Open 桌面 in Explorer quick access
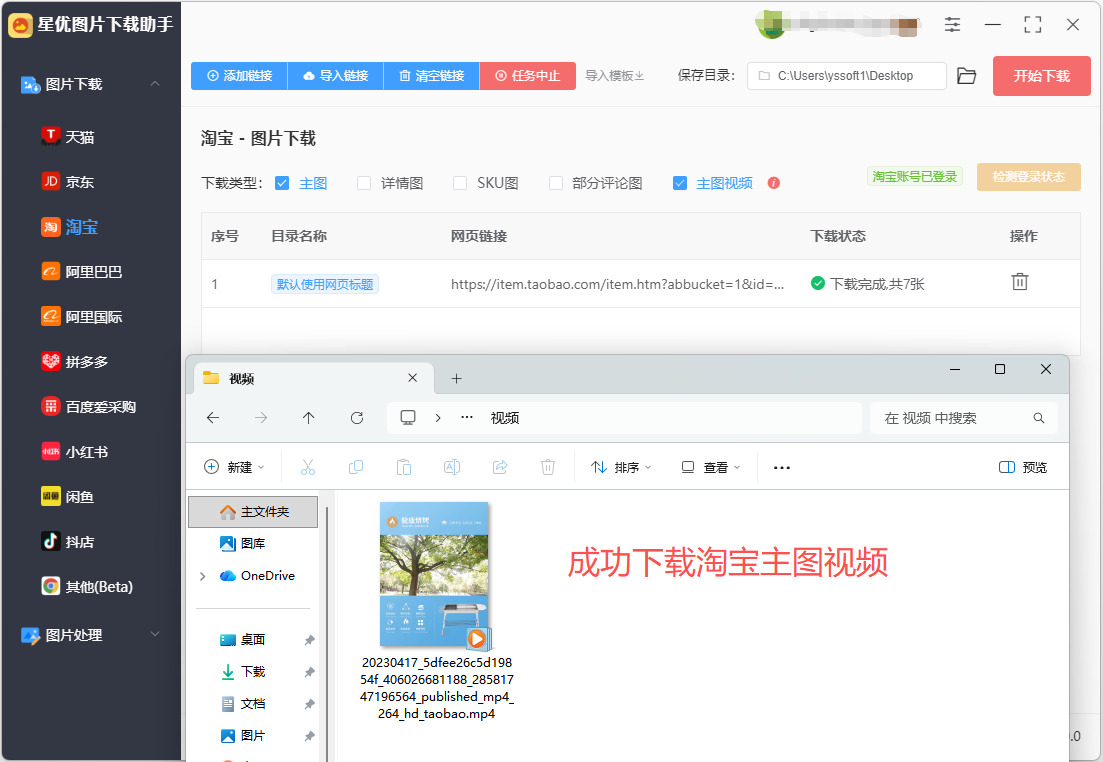This screenshot has width=1103, height=762. 243,640
